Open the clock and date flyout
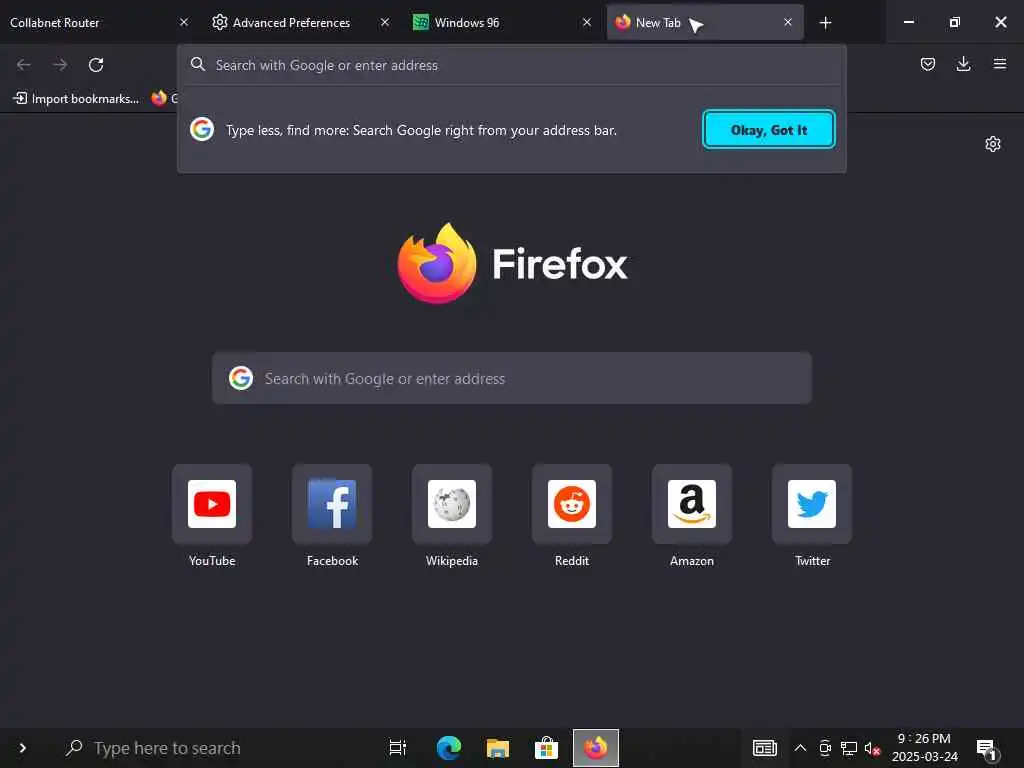 click(925, 748)
